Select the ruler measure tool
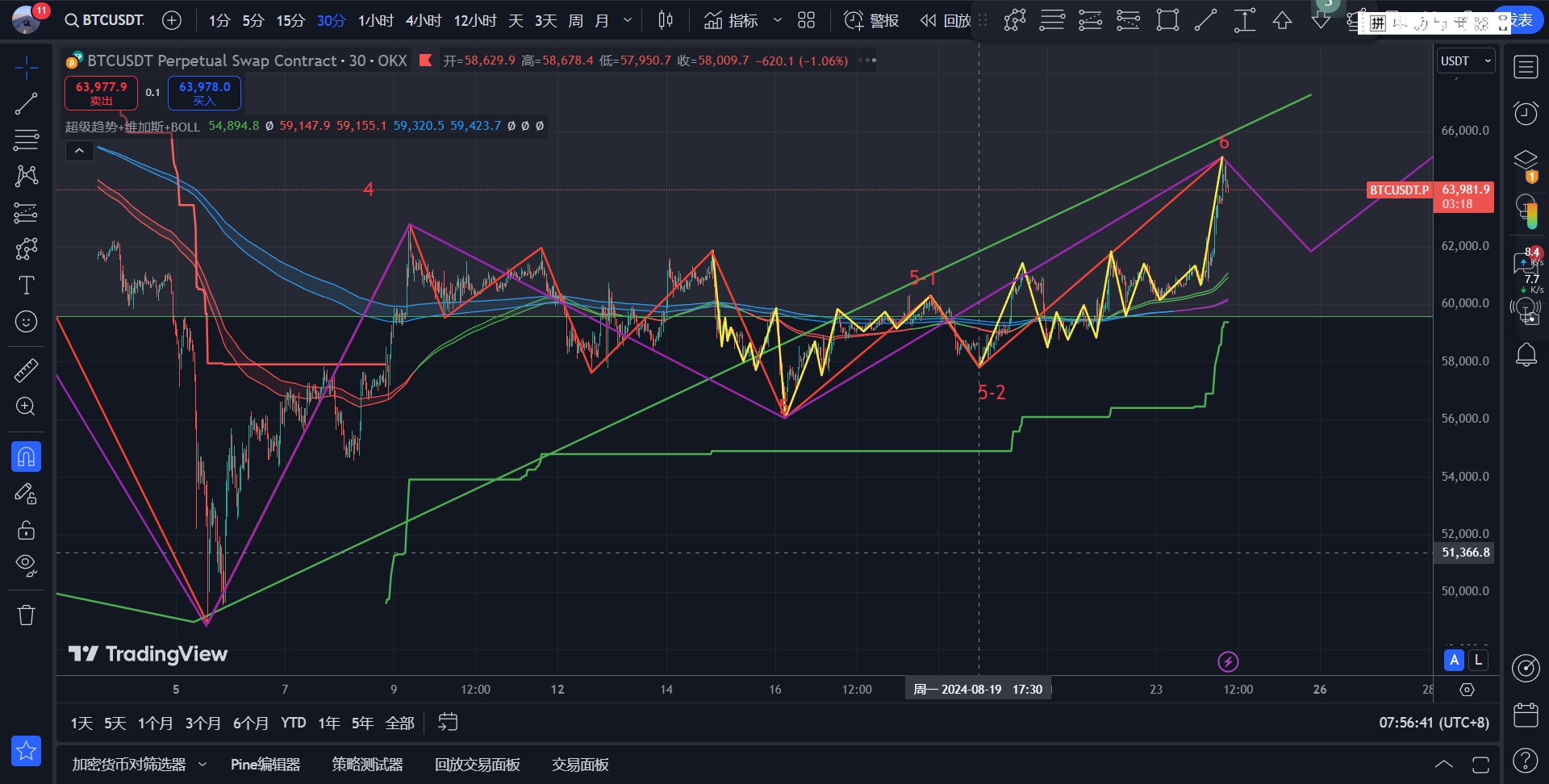Viewport: 1549px width, 784px height. pyautogui.click(x=26, y=370)
